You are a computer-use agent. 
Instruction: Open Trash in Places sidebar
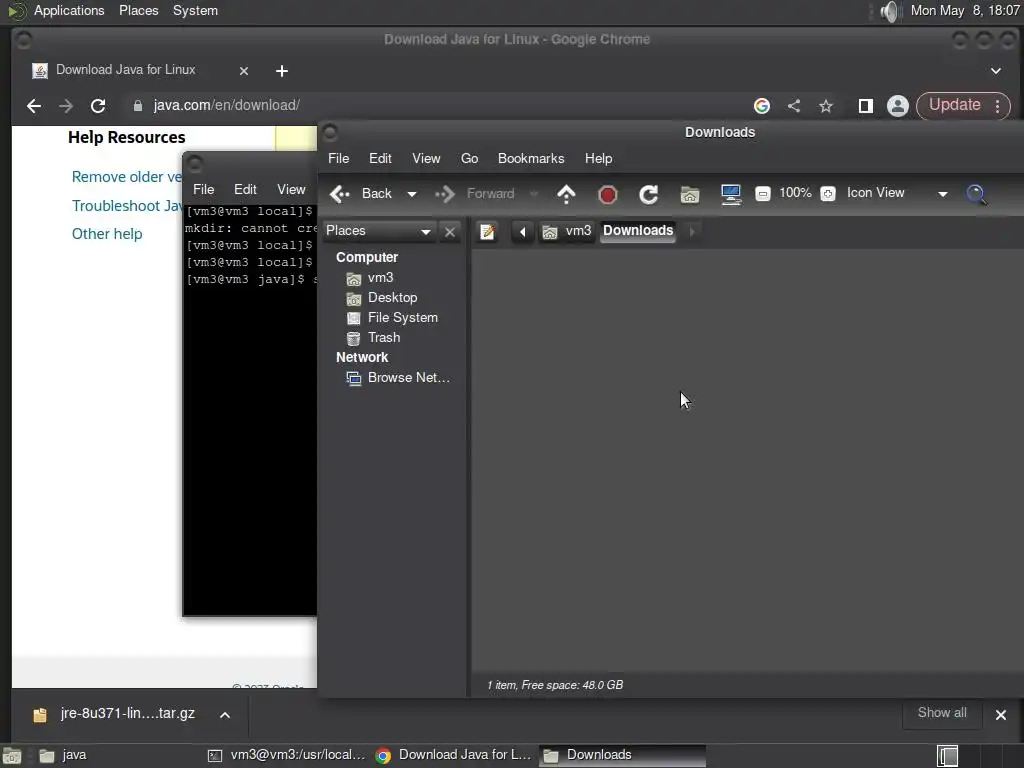click(374, 338)
